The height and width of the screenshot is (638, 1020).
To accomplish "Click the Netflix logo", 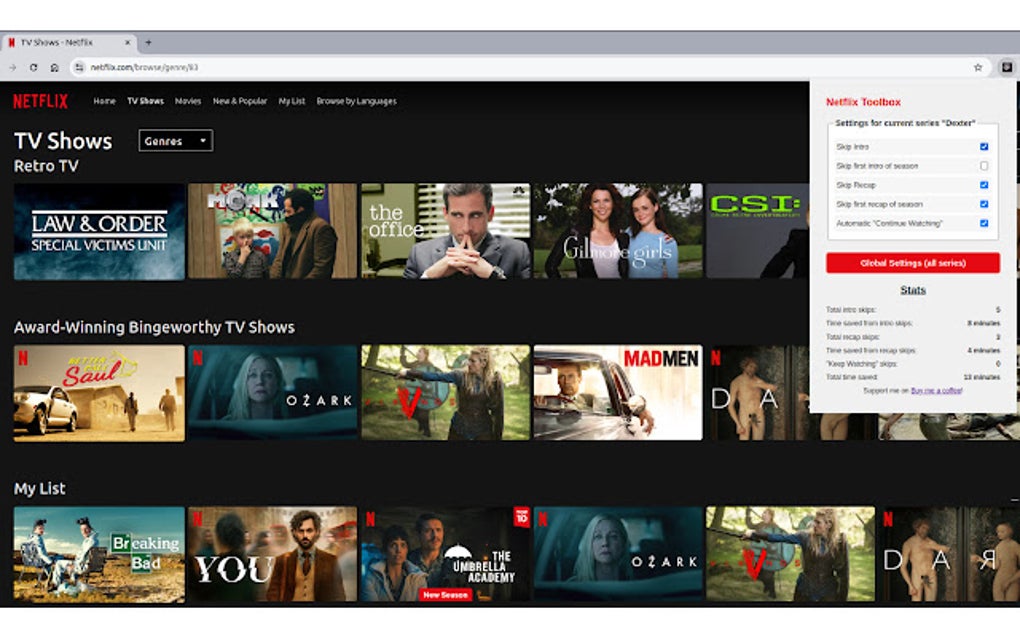I will click(40, 101).
